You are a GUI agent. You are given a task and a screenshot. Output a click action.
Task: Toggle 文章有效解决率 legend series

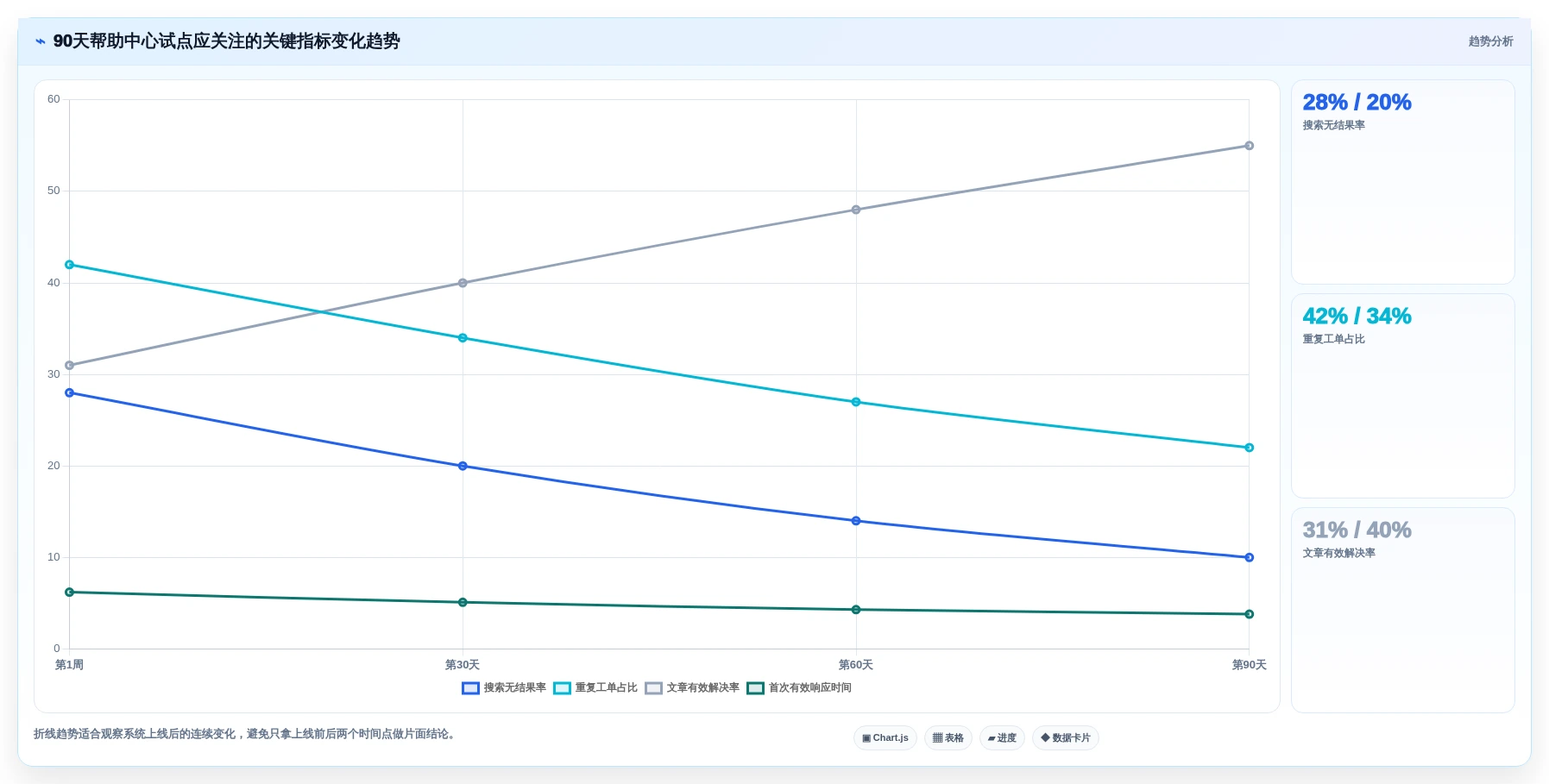point(692,687)
